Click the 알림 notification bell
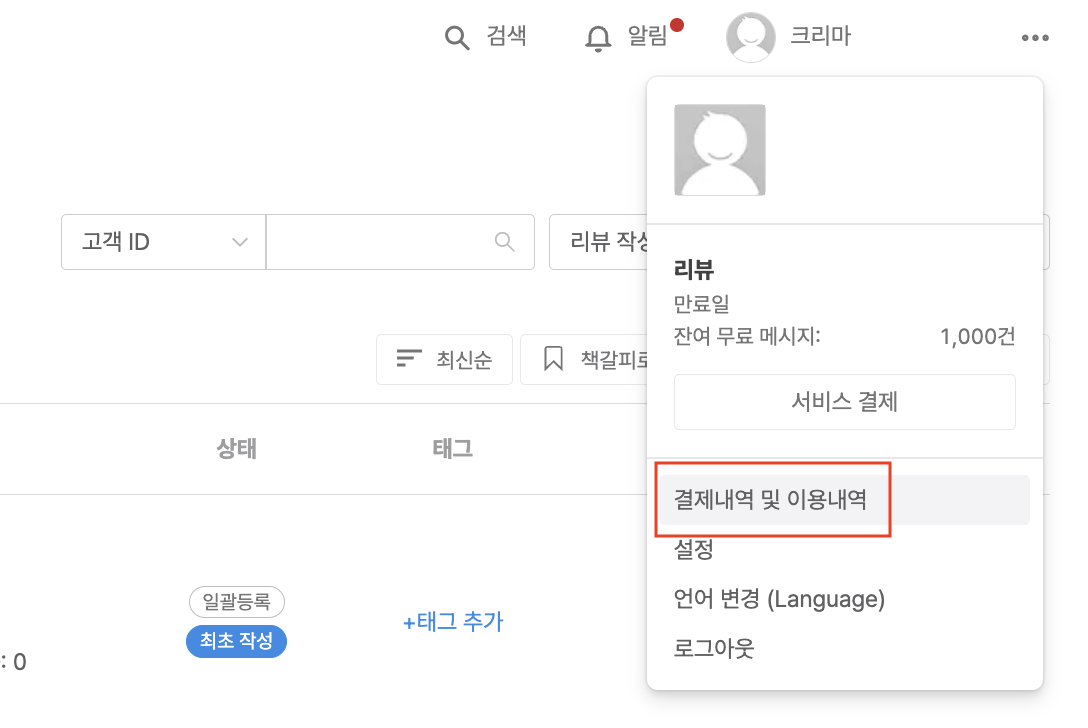This screenshot has width=1088, height=728. point(598,37)
